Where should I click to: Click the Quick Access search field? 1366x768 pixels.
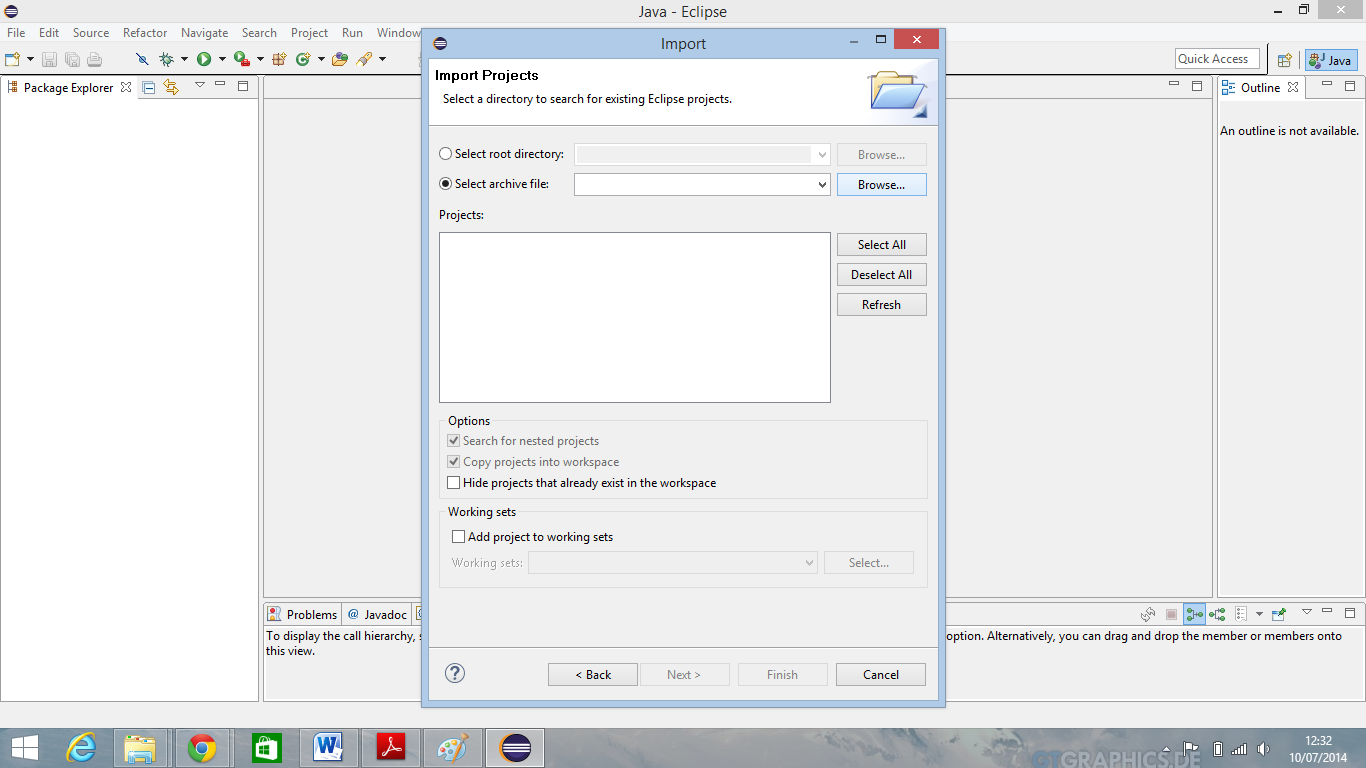pyautogui.click(x=1216, y=59)
